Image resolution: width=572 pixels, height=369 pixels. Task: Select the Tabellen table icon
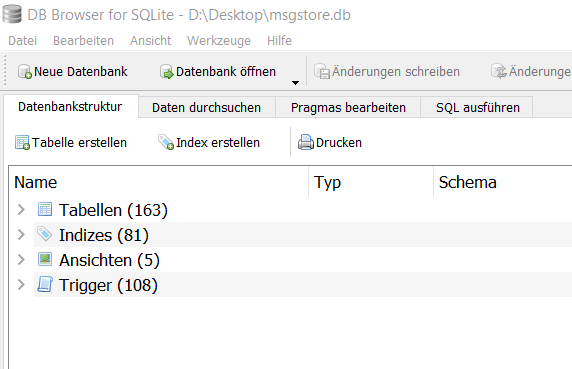tap(45, 210)
